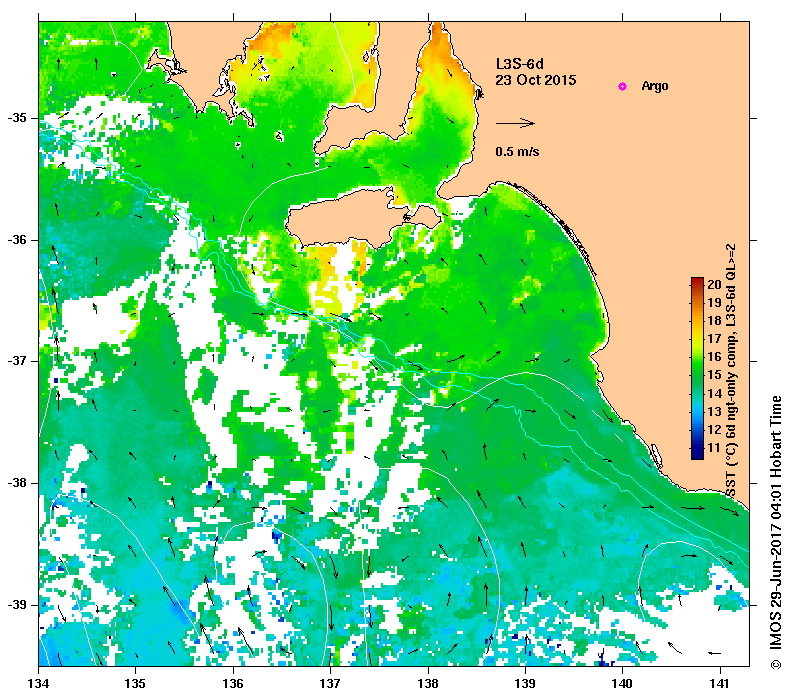
Task: Click the dark red top of color bar
Action: click(x=697, y=280)
